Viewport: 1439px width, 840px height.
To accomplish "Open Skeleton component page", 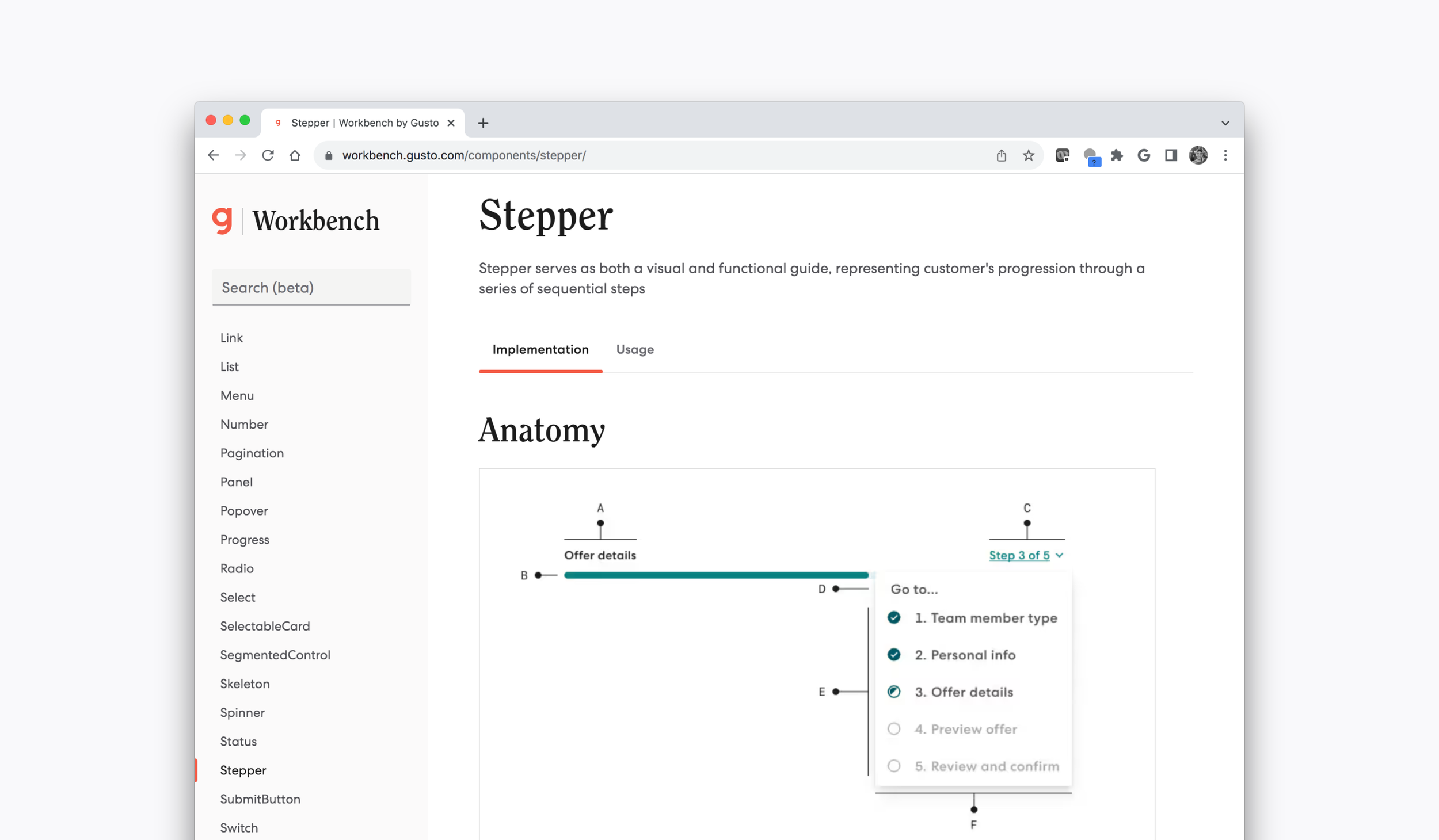I will [x=245, y=684].
